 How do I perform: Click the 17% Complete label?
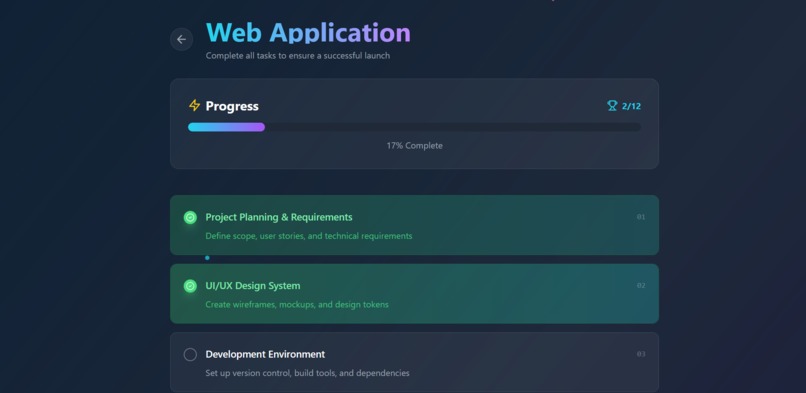[x=414, y=146]
